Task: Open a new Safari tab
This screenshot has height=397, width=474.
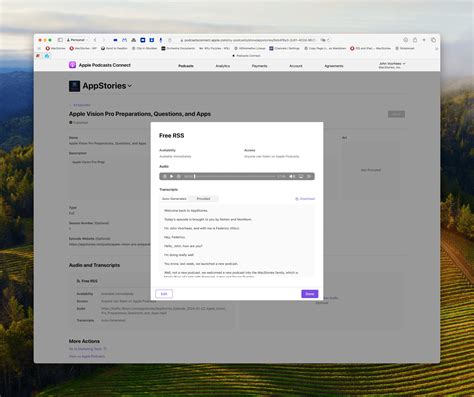Action: coord(424,40)
